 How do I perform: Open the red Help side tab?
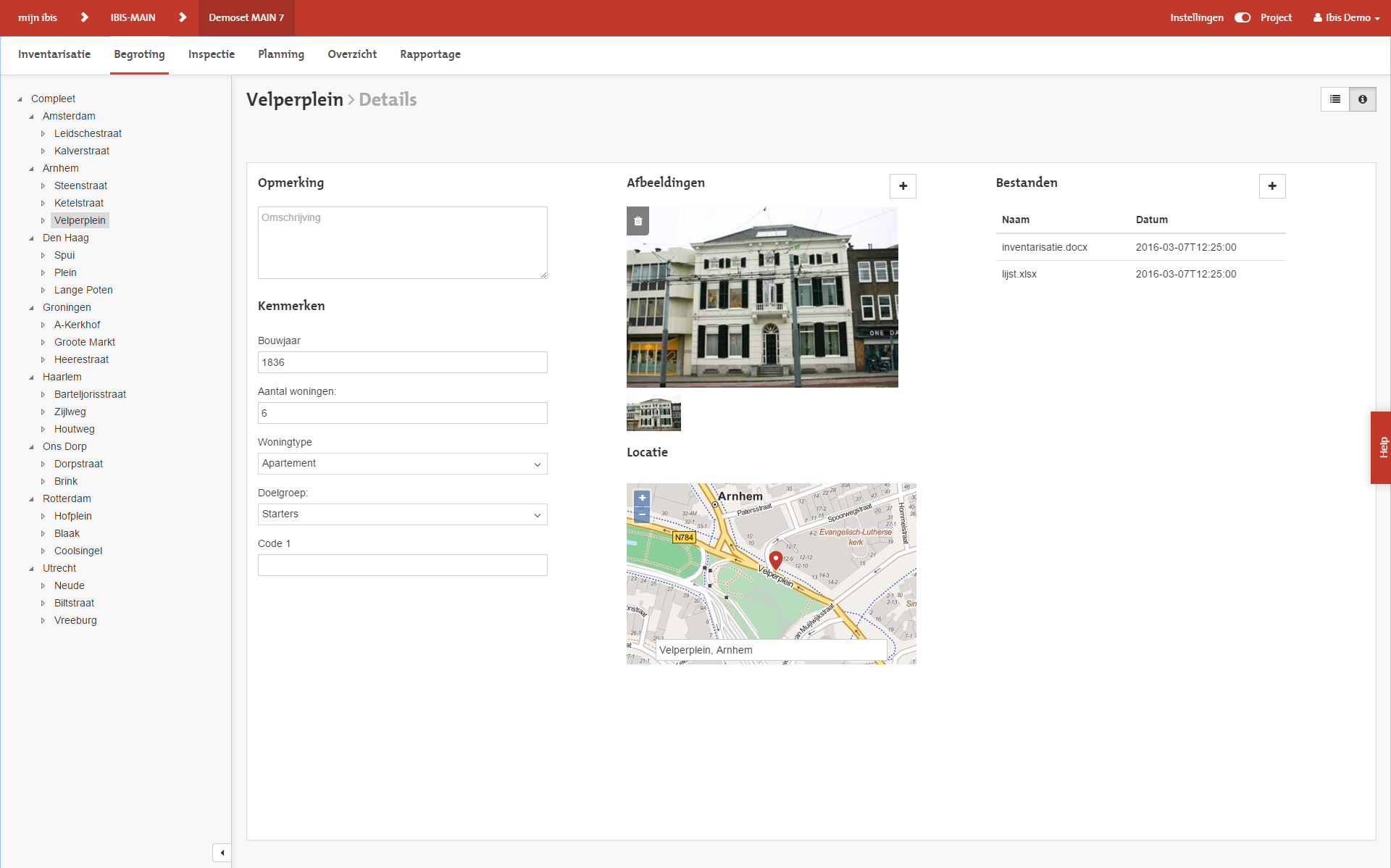click(x=1381, y=447)
